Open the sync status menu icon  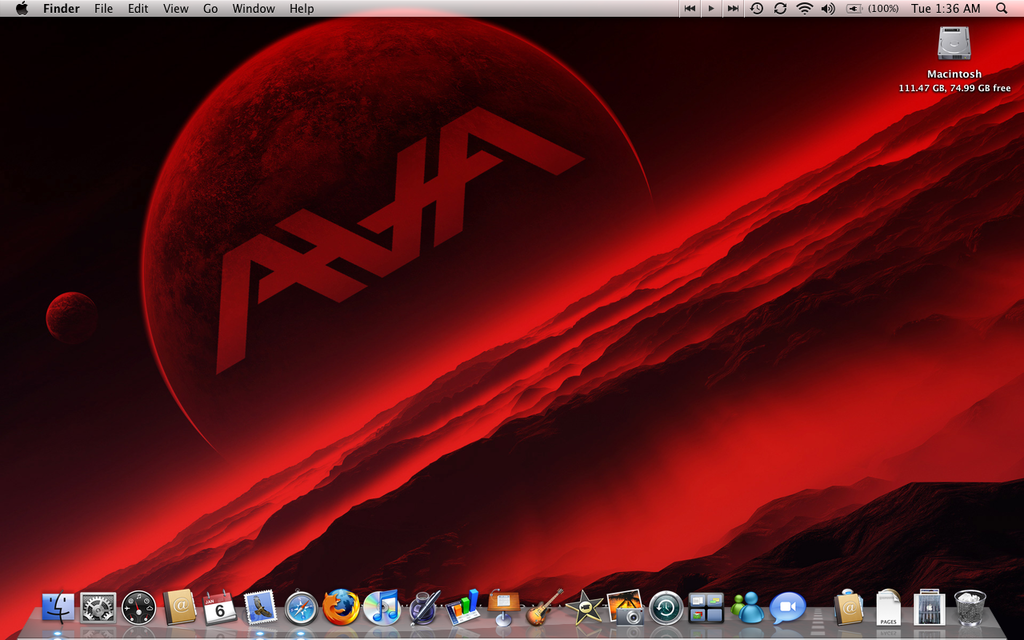(780, 8)
